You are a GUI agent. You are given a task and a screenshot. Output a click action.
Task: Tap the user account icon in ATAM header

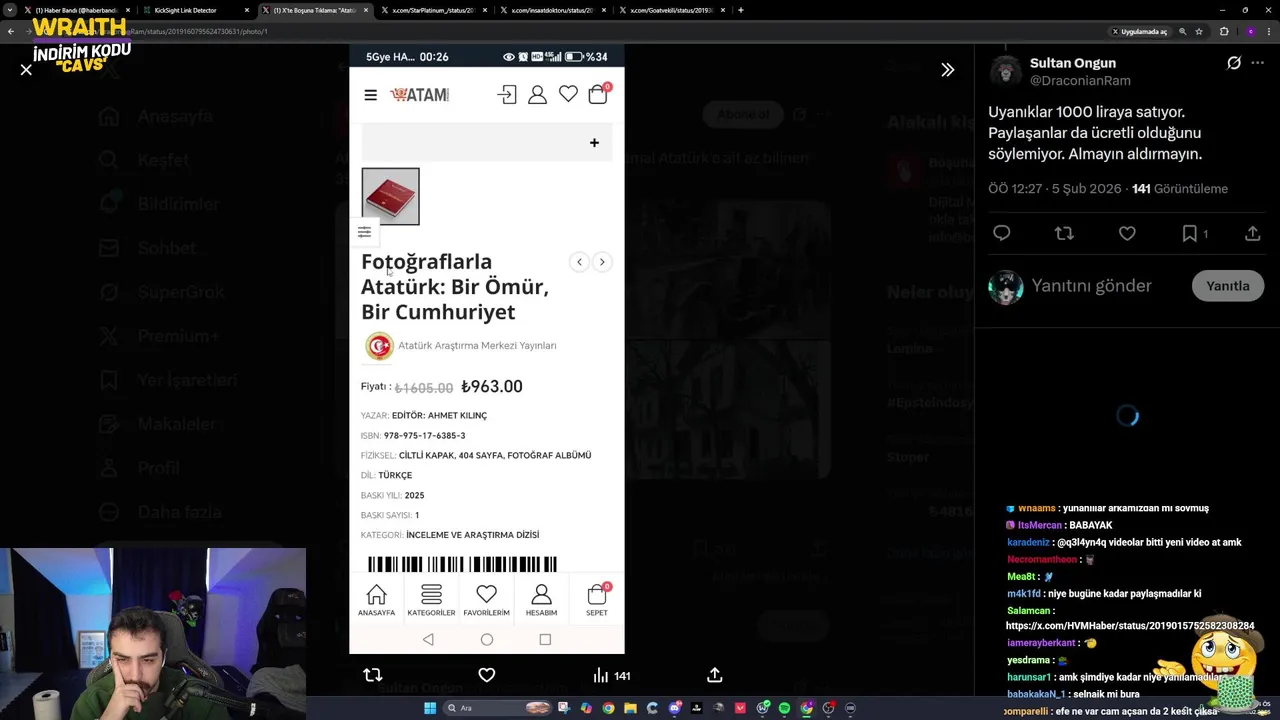[x=537, y=95]
